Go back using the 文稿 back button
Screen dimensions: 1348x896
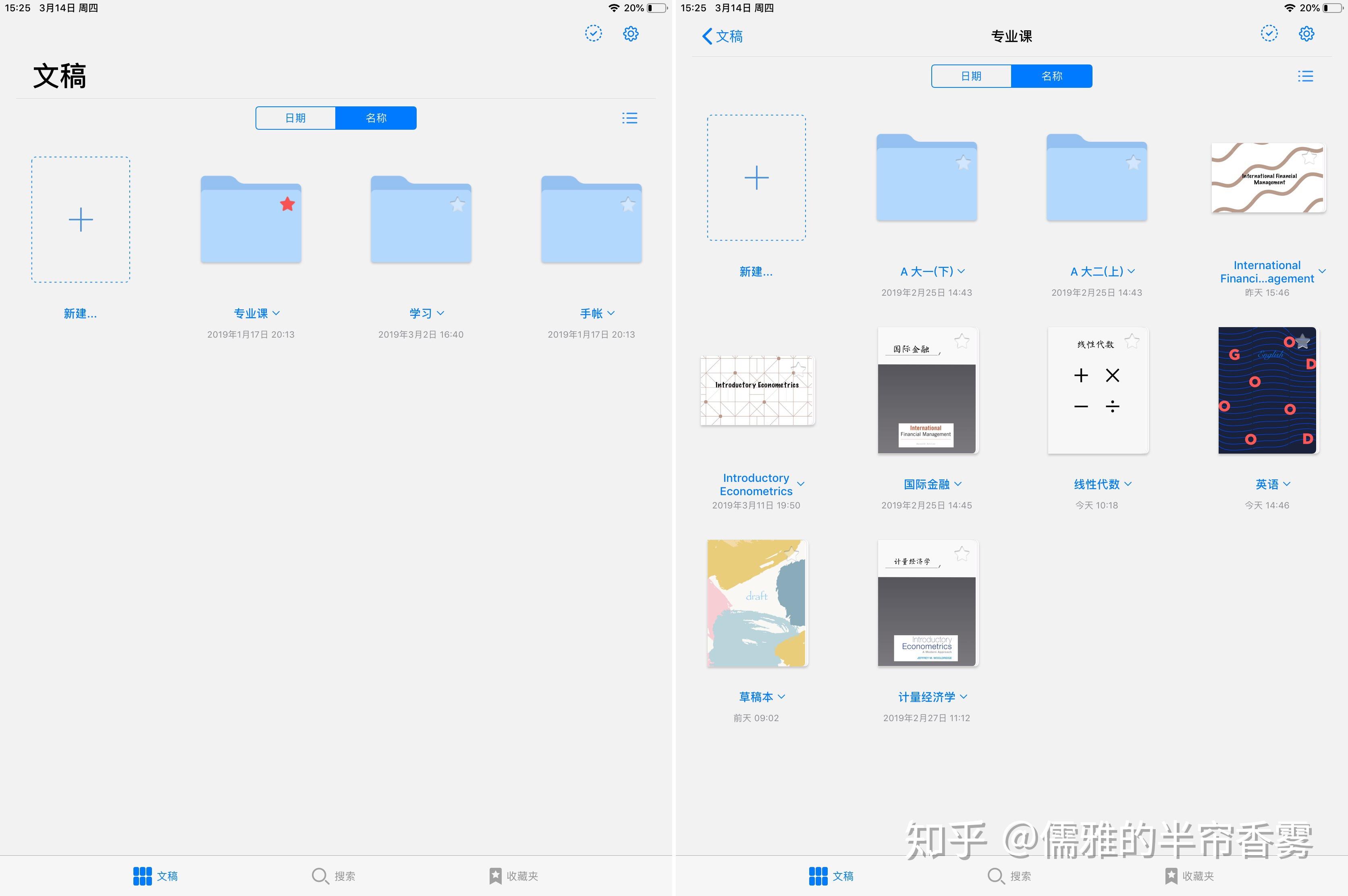point(722,35)
